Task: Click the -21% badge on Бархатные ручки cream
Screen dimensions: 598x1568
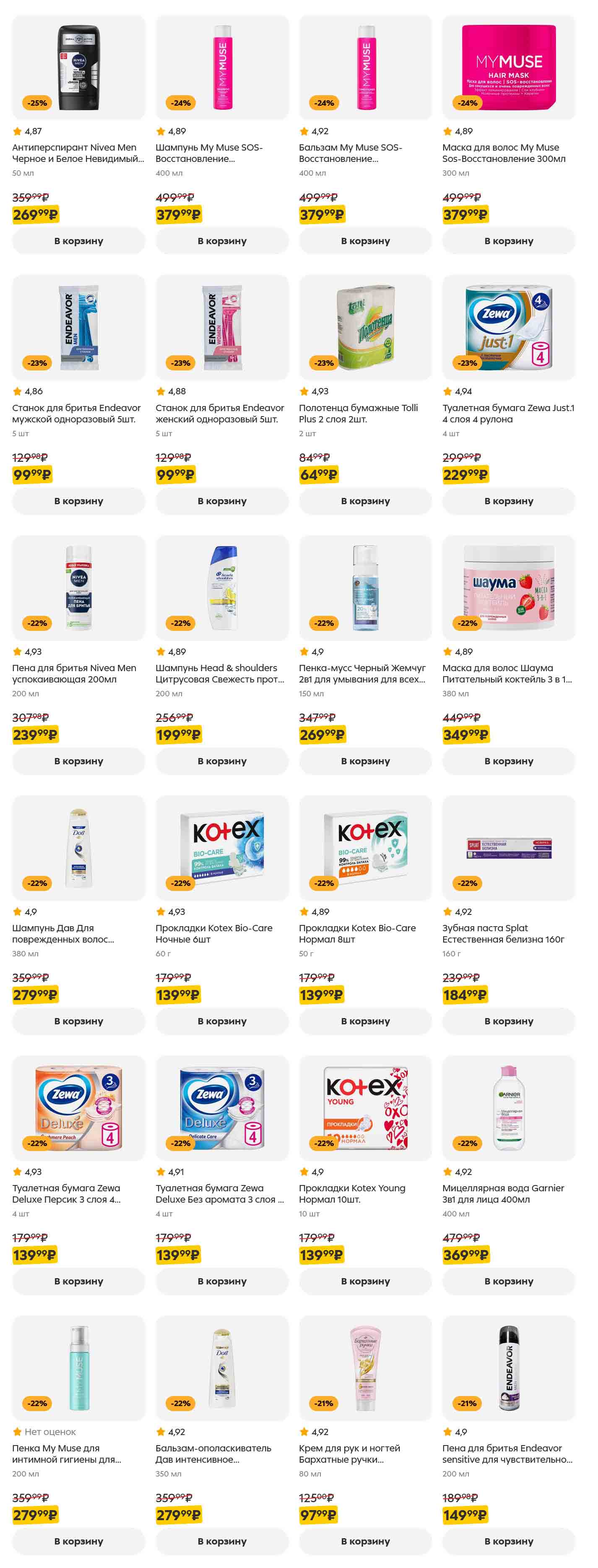Action: (x=324, y=1403)
